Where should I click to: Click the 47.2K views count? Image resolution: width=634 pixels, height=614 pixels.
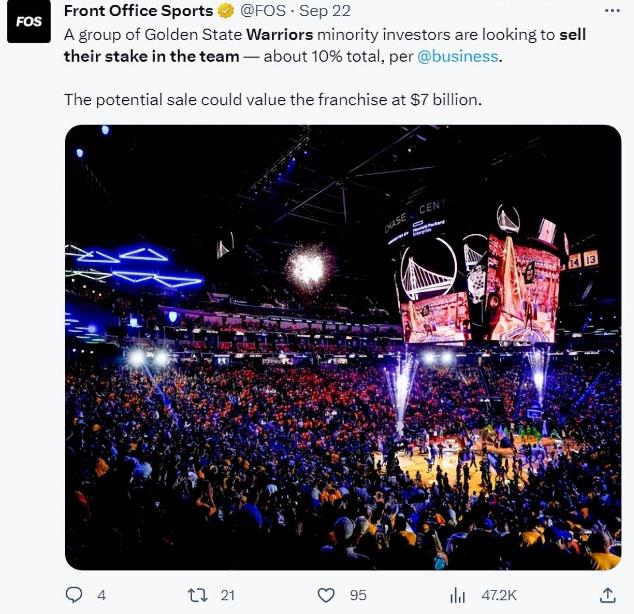pyautogui.click(x=497, y=595)
